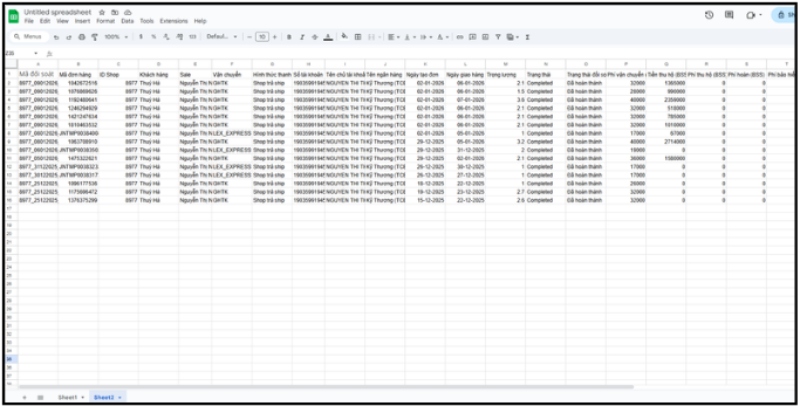The image size is (800, 406).
Task: Open the text rotation dropdown
Action: (x=442, y=37)
